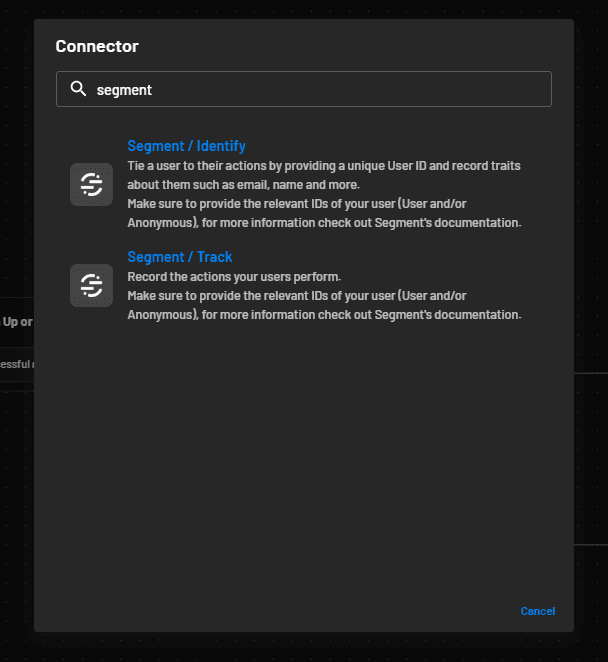Screen dimensions: 608x662
Task: Select the Segment / Identify connector icon
Action: pyautogui.click(x=91, y=184)
